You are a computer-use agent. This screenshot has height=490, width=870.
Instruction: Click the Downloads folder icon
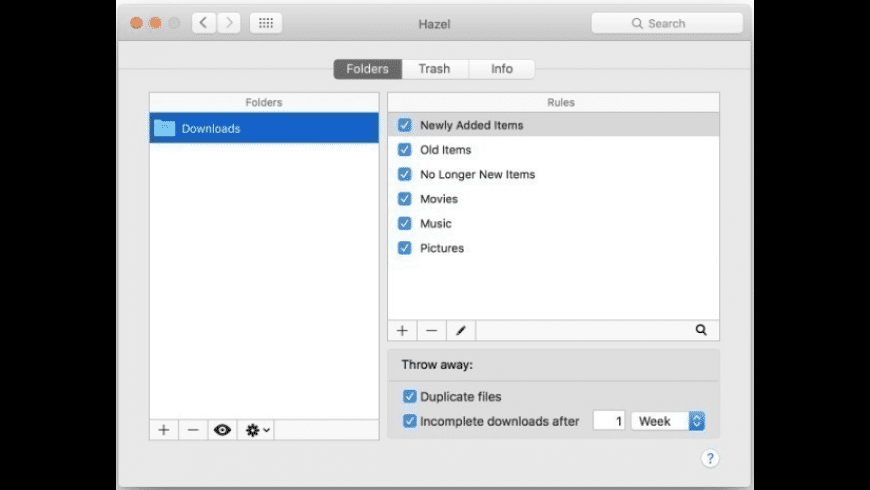coord(164,128)
